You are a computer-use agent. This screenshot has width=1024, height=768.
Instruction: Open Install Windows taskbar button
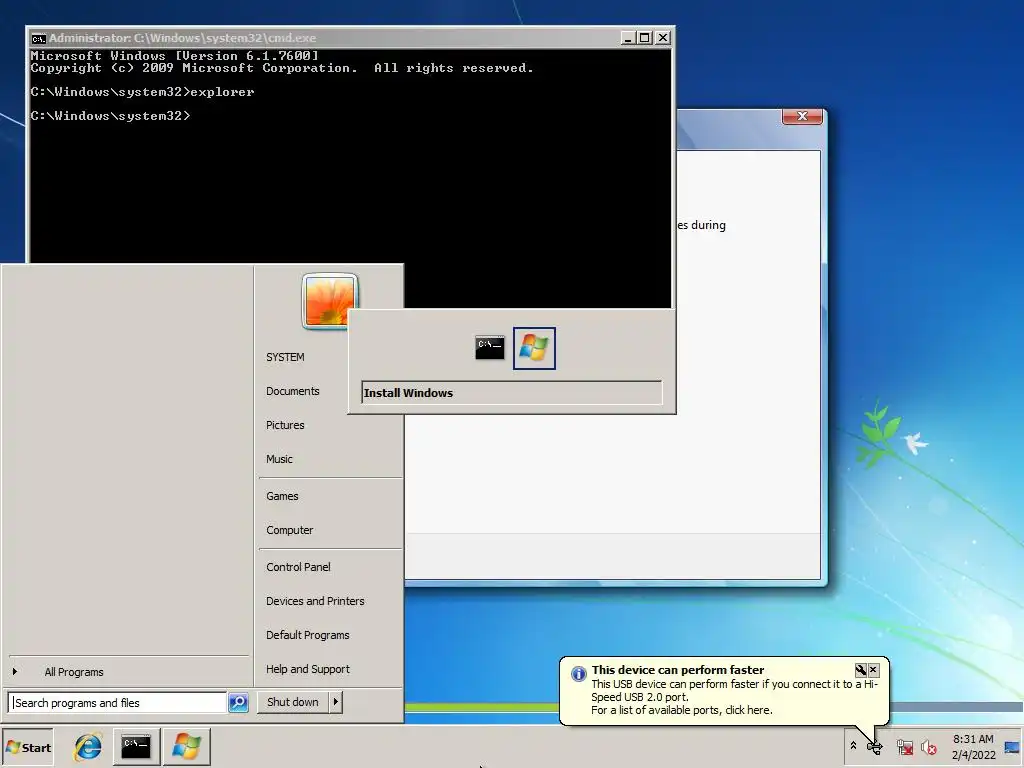[x=186, y=746]
